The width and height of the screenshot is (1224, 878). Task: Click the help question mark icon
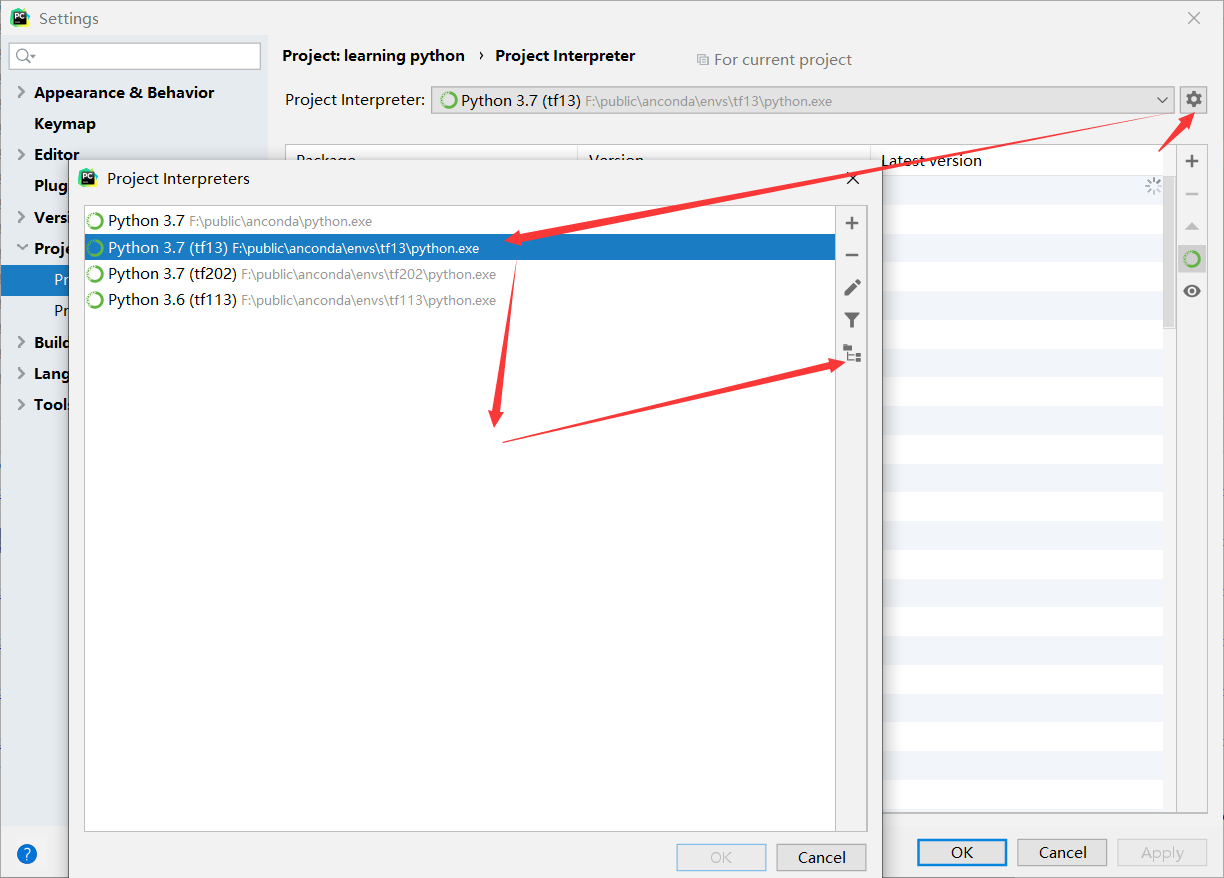tap(26, 854)
